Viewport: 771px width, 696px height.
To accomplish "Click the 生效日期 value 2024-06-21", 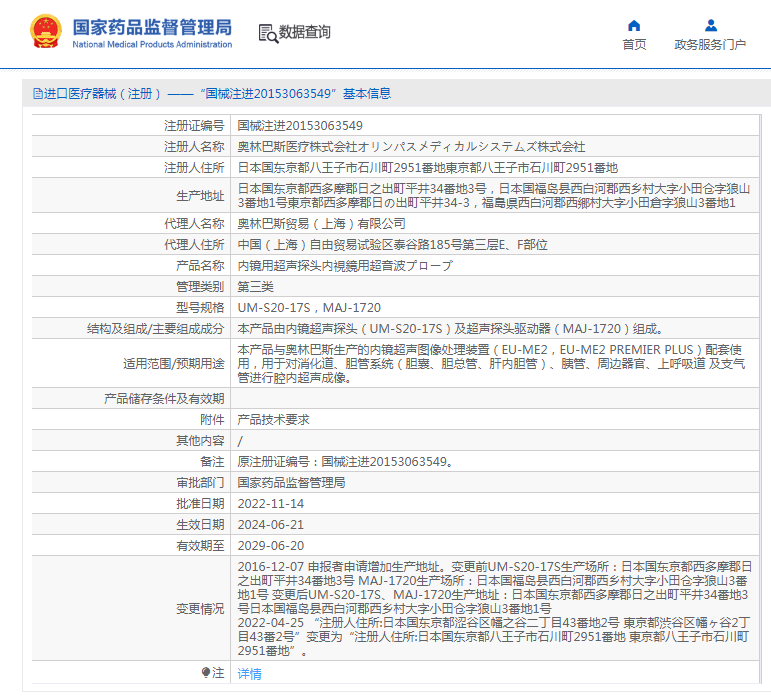I will point(270,525).
